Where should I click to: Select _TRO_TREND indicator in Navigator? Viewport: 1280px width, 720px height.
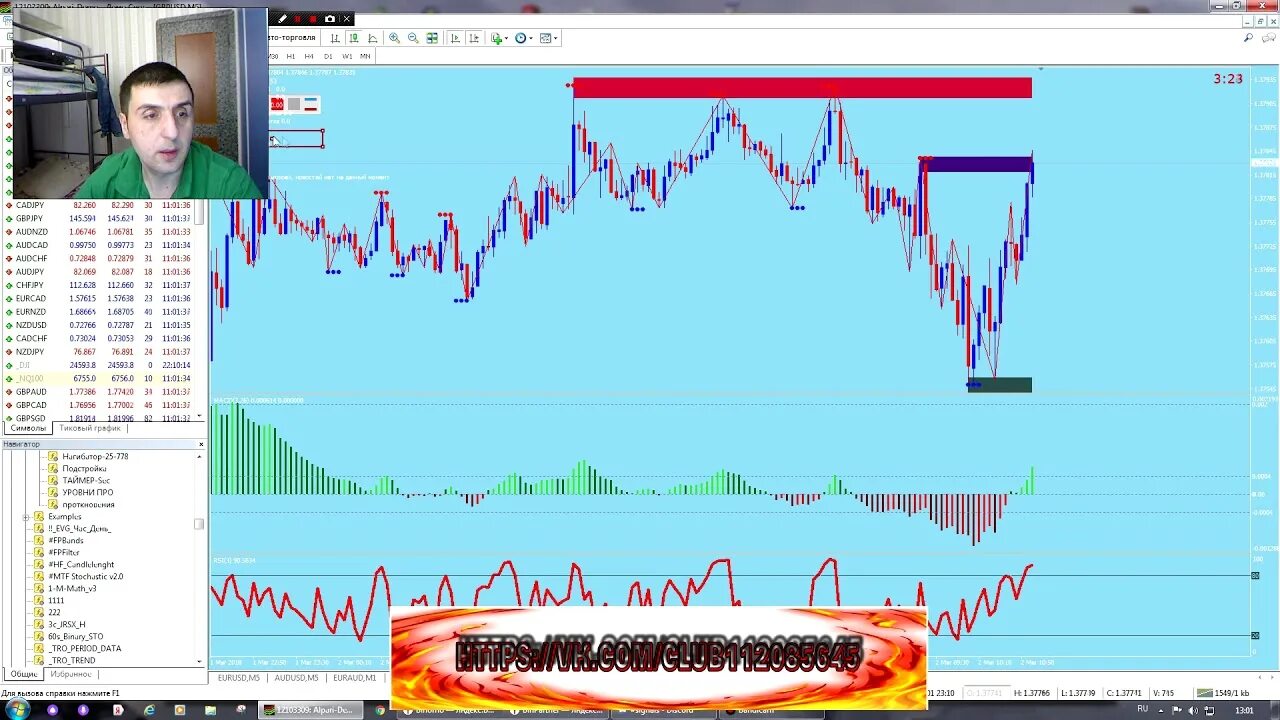tap(72, 660)
